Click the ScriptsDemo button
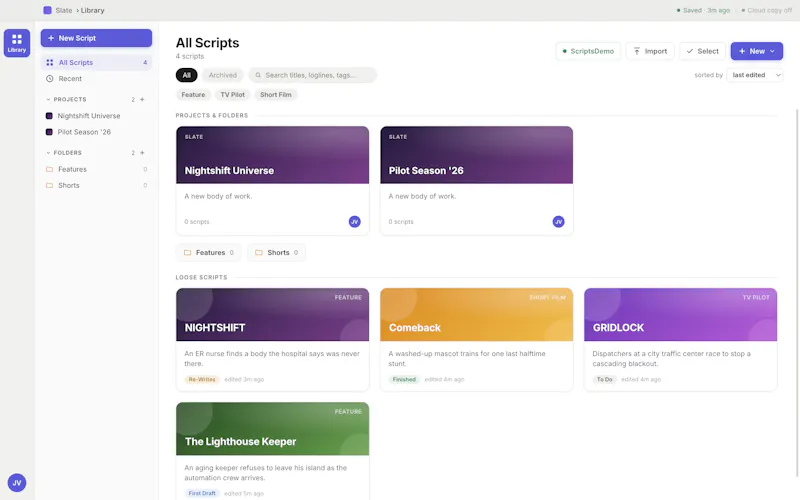 (588, 51)
